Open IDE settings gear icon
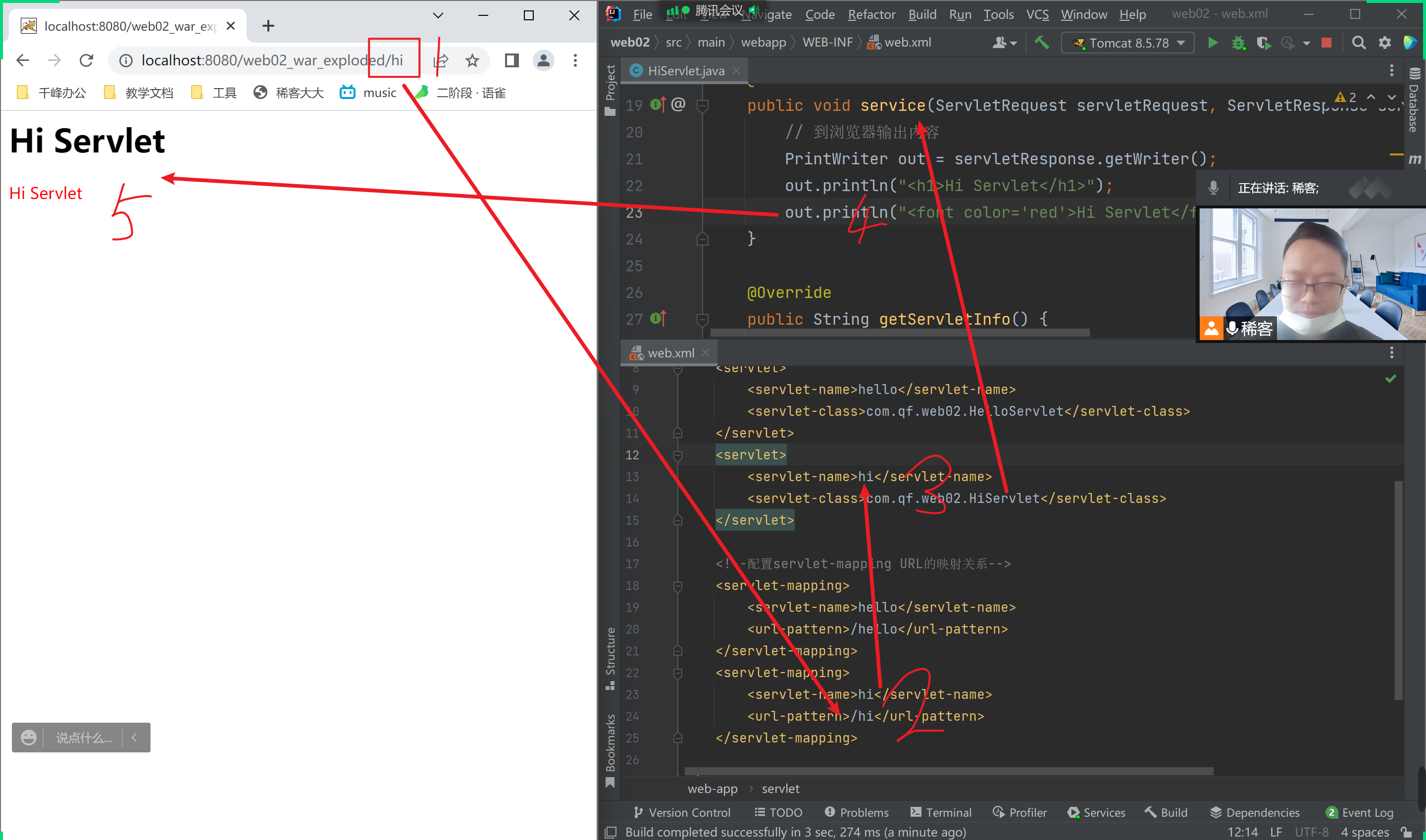 pyautogui.click(x=1384, y=43)
